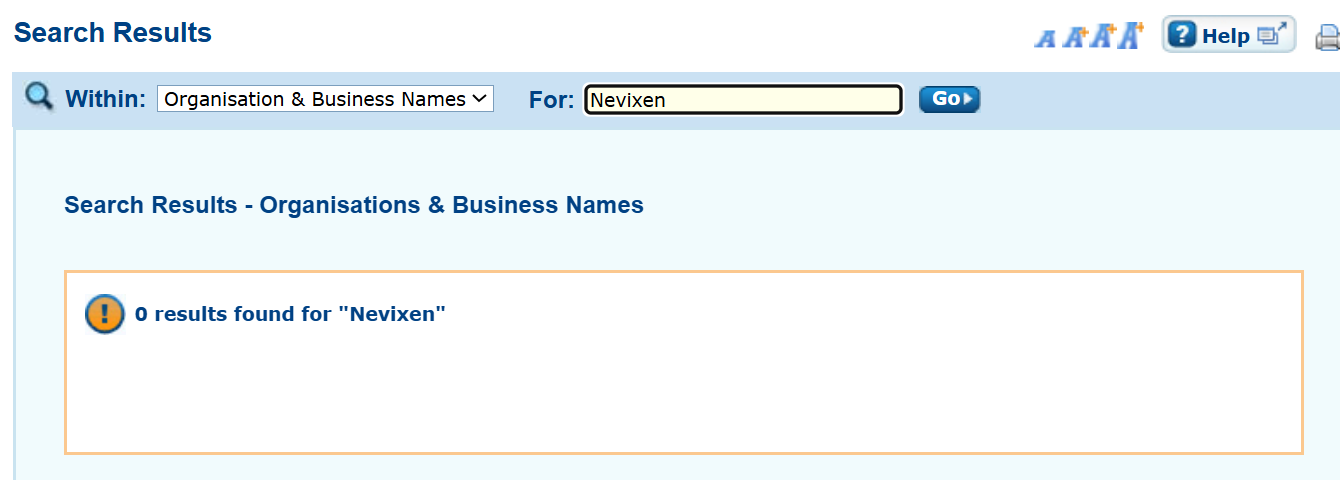Open the Help text label

coord(1225,36)
